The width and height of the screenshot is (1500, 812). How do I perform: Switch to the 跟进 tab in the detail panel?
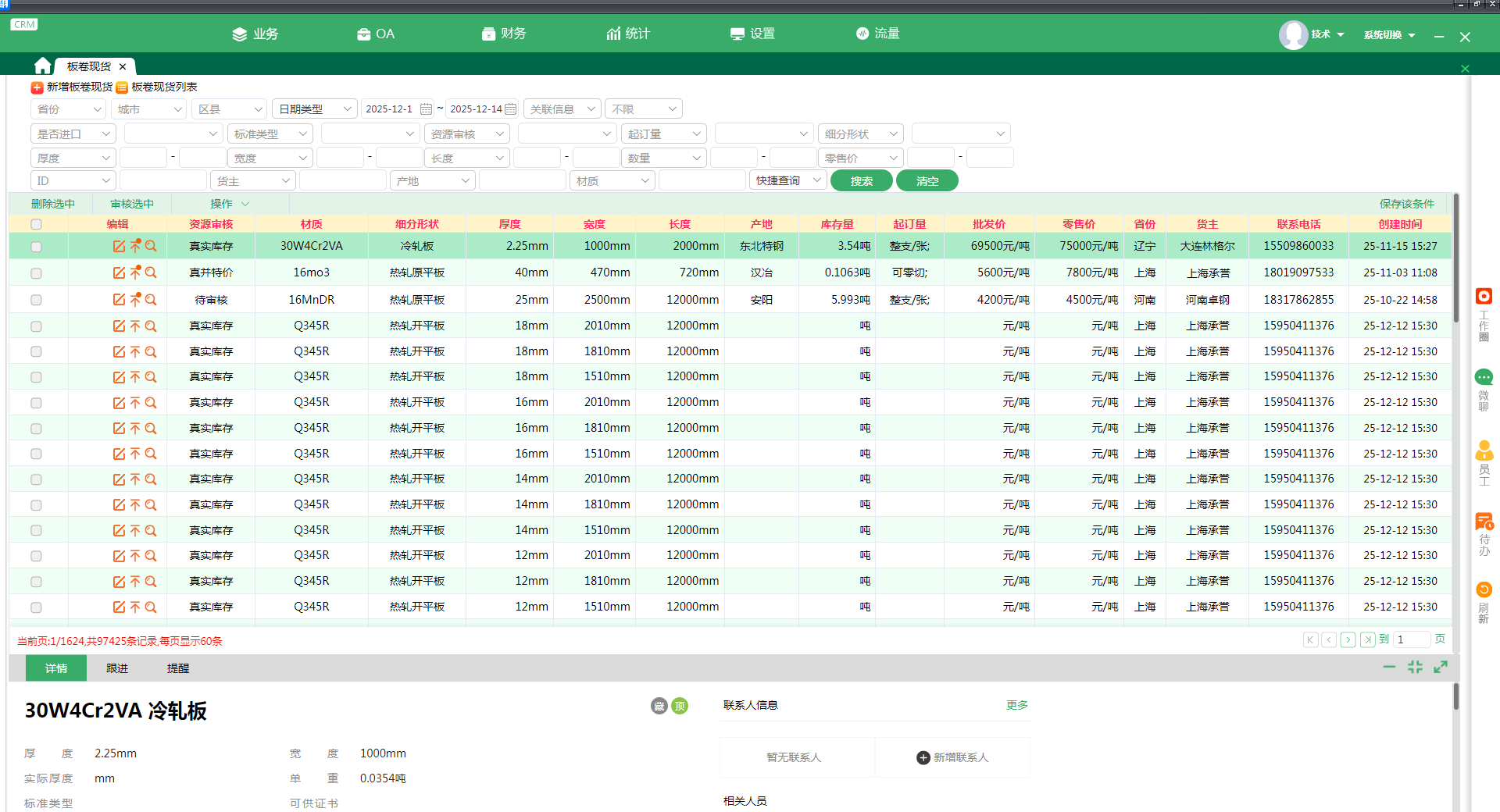(117, 668)
